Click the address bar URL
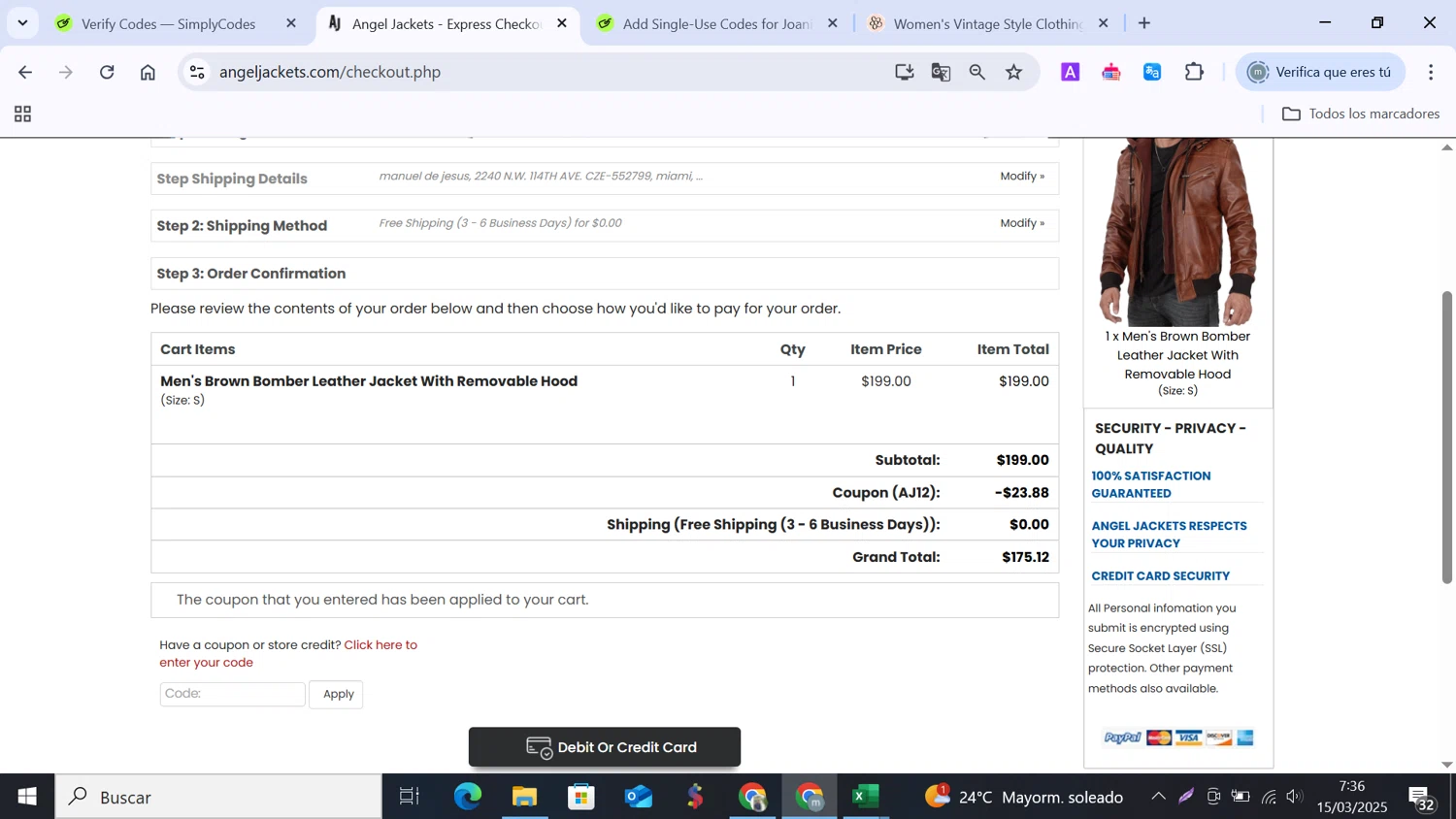This screenshot has height=819, width=1456. [x=330, y=72]
